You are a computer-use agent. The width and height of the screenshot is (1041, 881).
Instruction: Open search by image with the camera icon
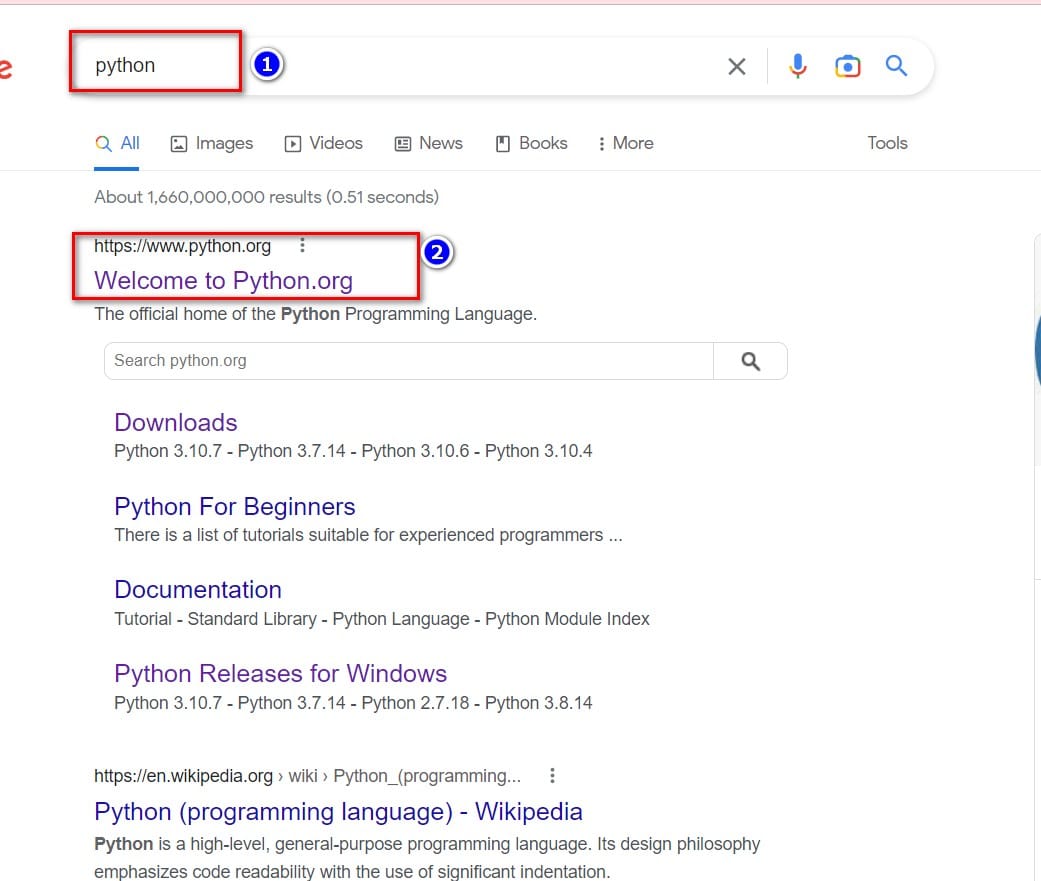(x=847, y=66)
